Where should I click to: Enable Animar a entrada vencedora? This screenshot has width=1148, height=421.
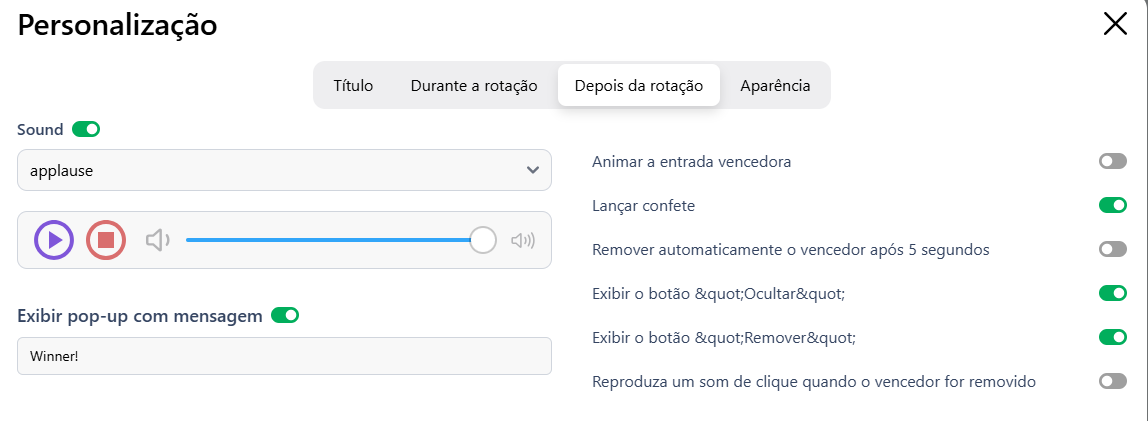(x=1112, y=161)
